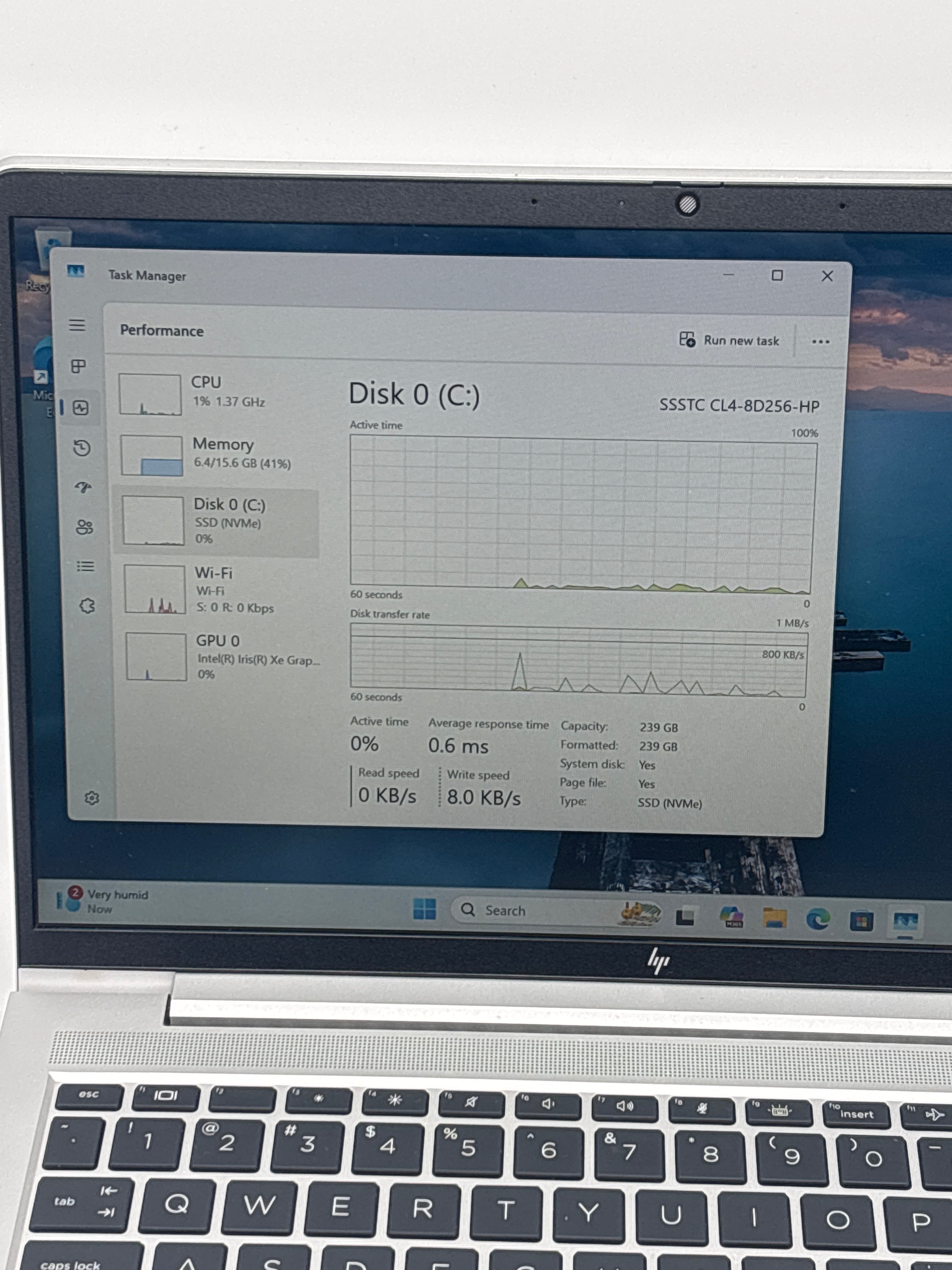952x1270 pixels.
Task: Select the GPU 0 performance entry
Action: pyautogui.click(x=221, y=657)
